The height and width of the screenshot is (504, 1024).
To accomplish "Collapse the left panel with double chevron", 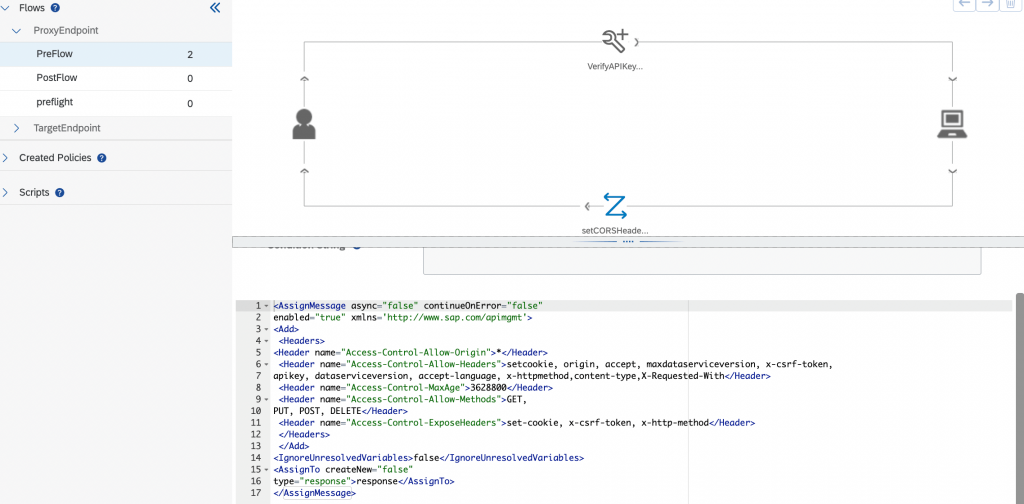I will 215,8.
